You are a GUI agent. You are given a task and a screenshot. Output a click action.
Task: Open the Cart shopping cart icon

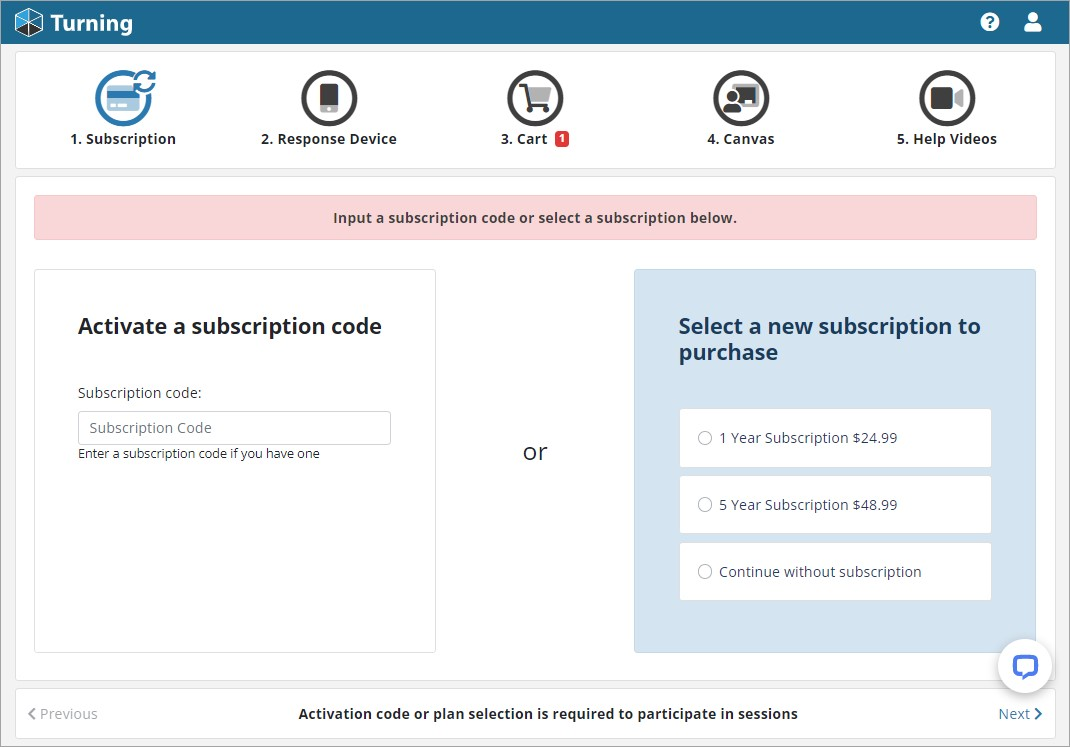pos(535,98)
